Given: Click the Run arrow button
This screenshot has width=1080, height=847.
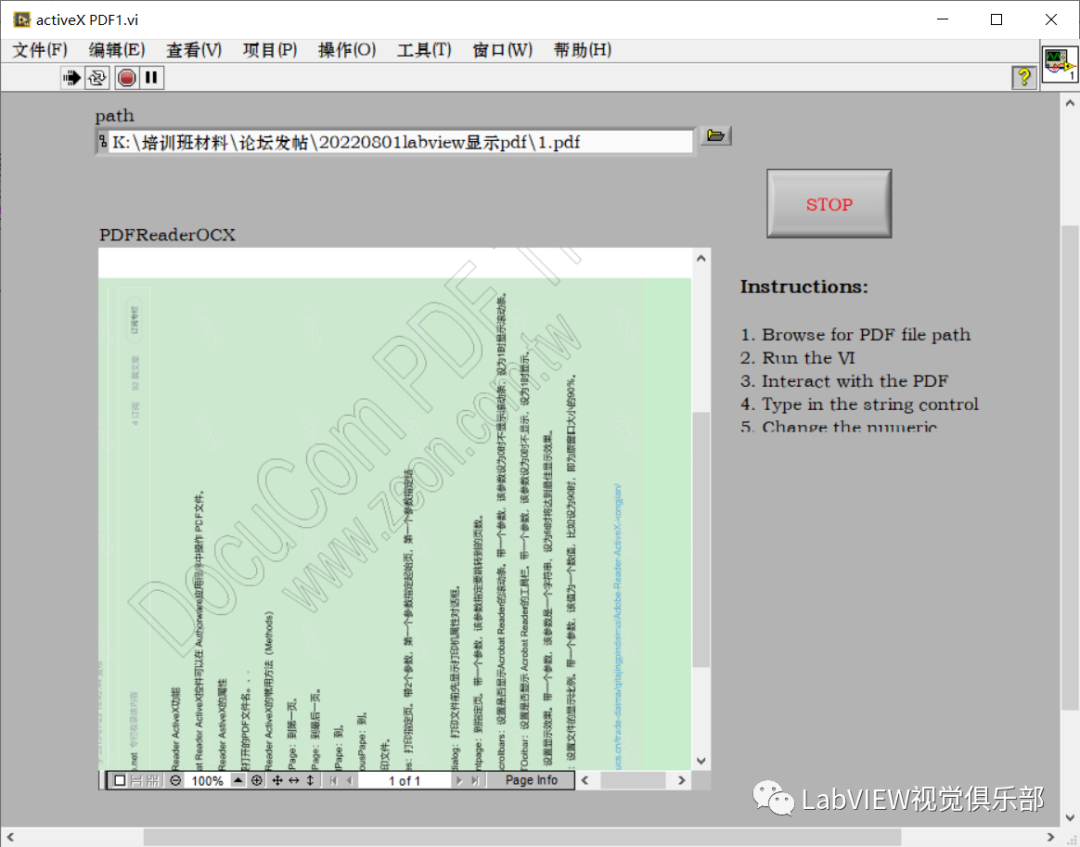Looking at the screenshot, I should click(71, 78).
